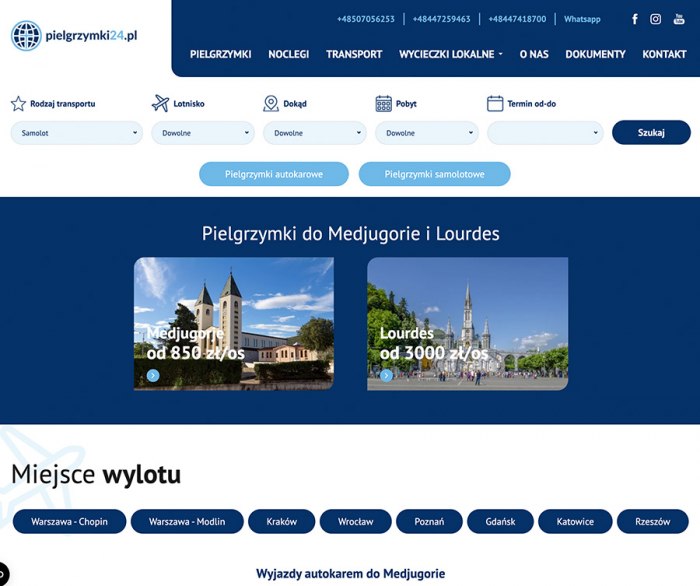Click the Szukaj search button

click(x=651, y=133)
